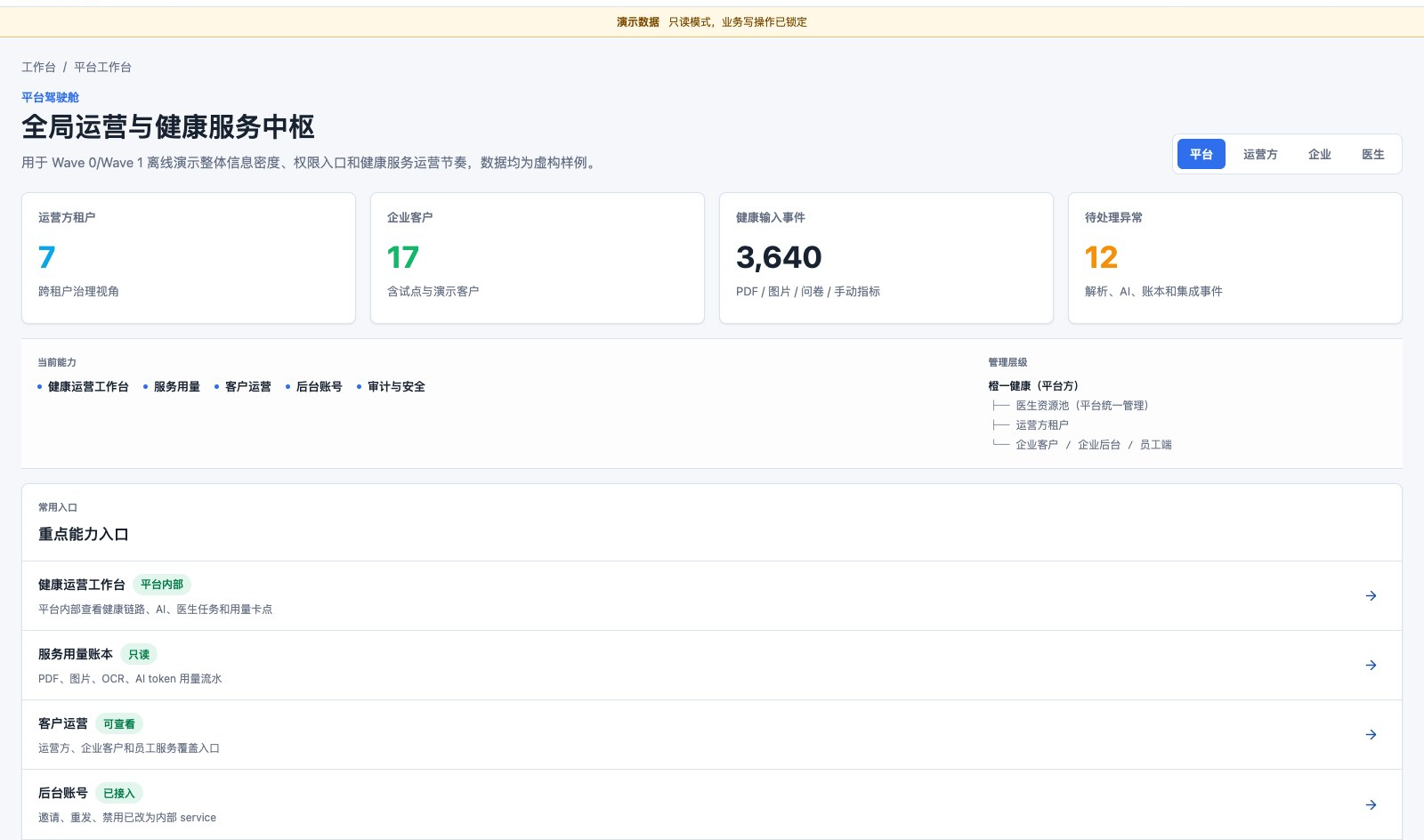Image resolution: width=1424 pixels, height=840 pixels.
Task: Click 解析、AI、账本和集成事件 caption
Action: click(1153, 291)
